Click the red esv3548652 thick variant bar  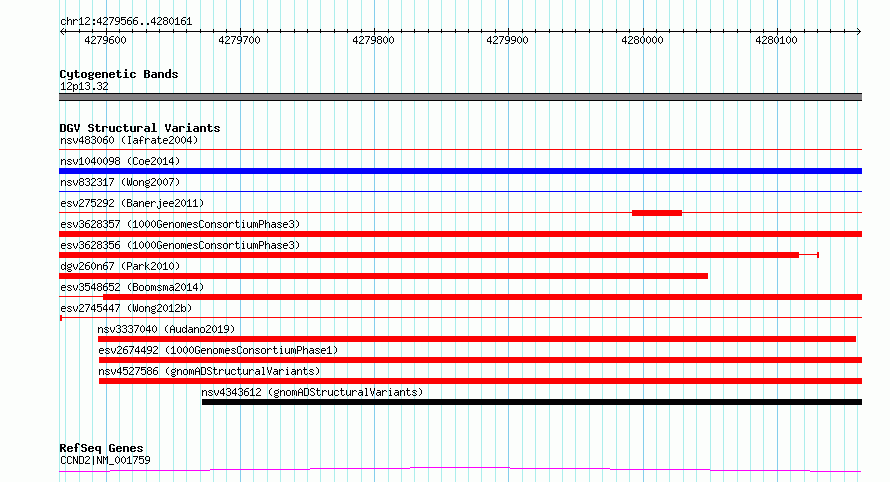[482, 297]
